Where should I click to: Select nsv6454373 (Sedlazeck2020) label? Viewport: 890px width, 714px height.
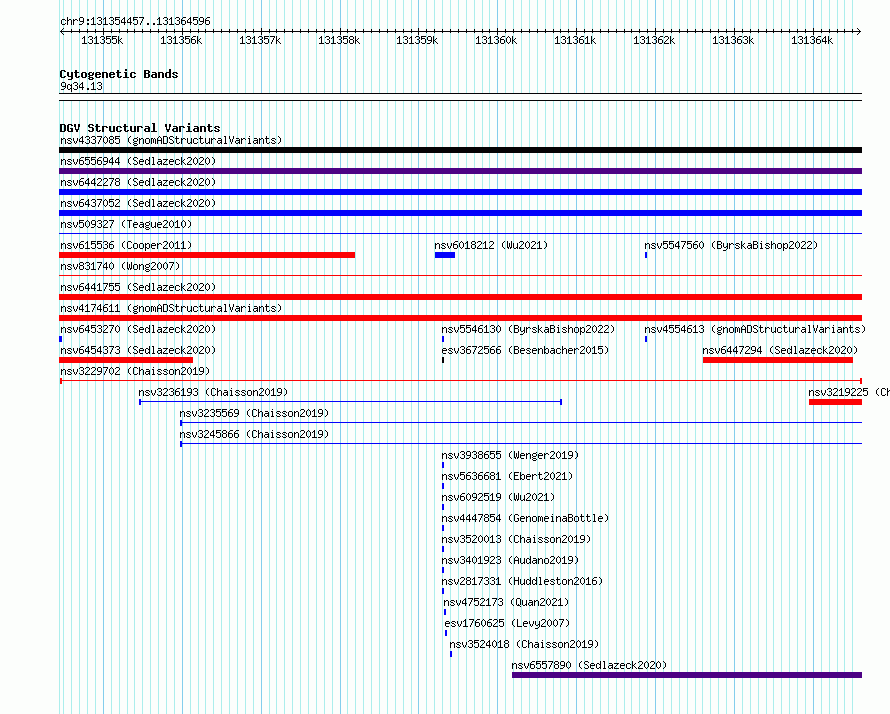point(138,350)
